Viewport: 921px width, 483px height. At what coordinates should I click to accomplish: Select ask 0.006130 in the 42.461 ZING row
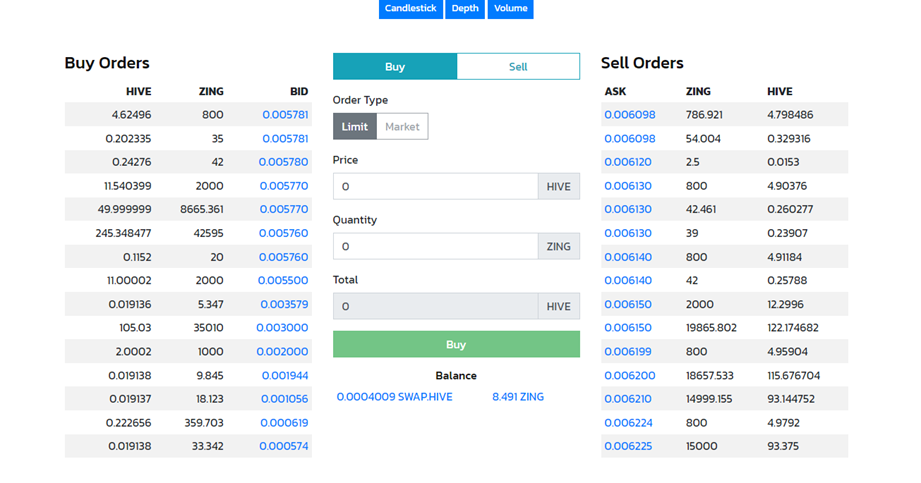(x=628, y=209)
